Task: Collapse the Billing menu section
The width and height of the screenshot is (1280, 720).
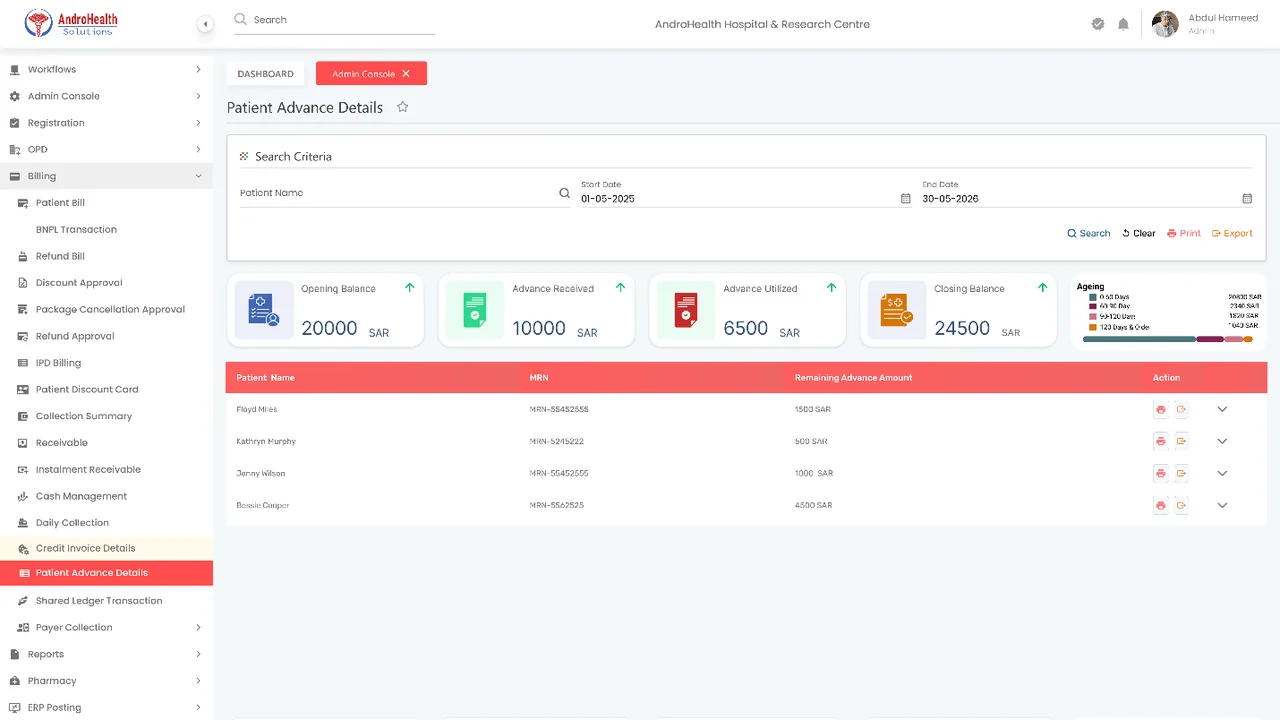Action: [x=198, y=176]
